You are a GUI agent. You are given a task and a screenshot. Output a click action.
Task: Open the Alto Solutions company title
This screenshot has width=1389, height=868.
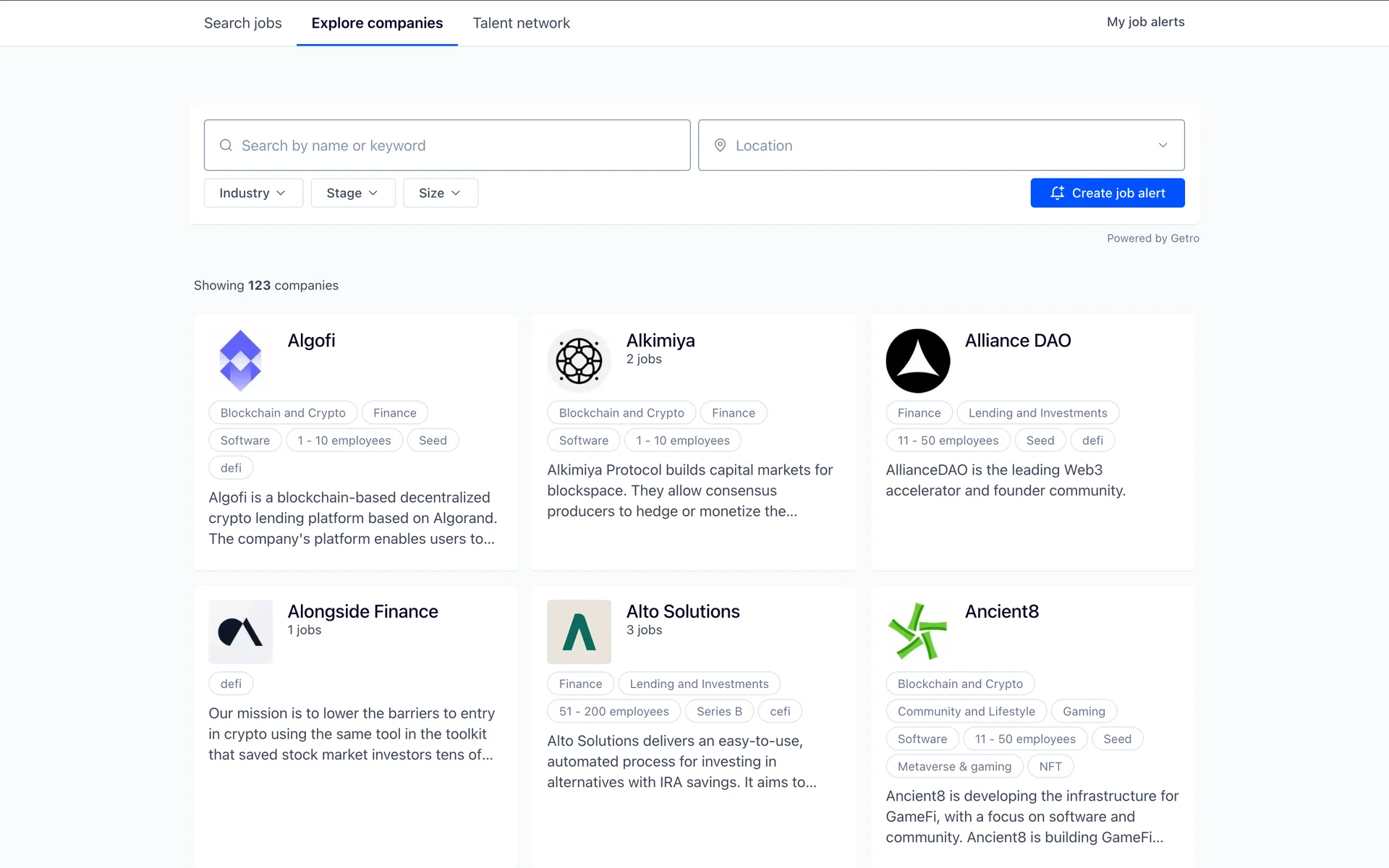682,611
